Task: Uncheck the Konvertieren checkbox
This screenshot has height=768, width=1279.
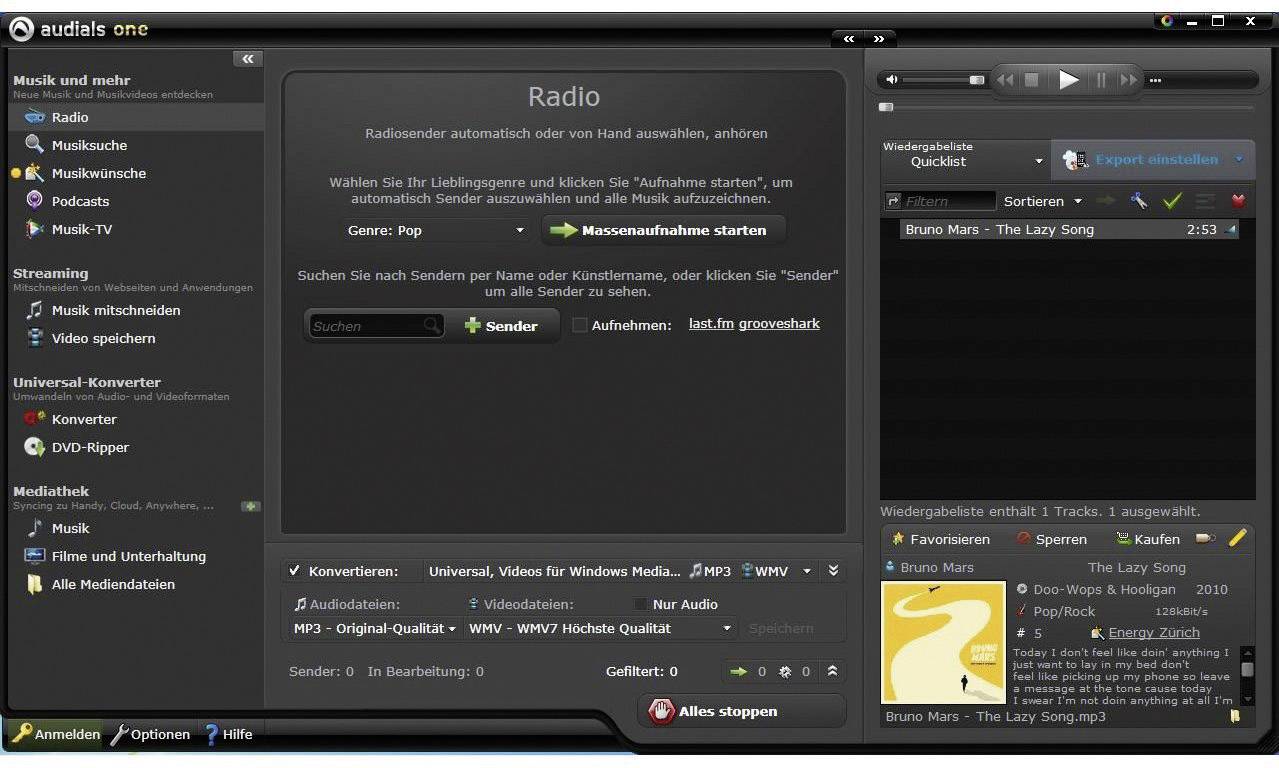Action: [x=295, y=571]
